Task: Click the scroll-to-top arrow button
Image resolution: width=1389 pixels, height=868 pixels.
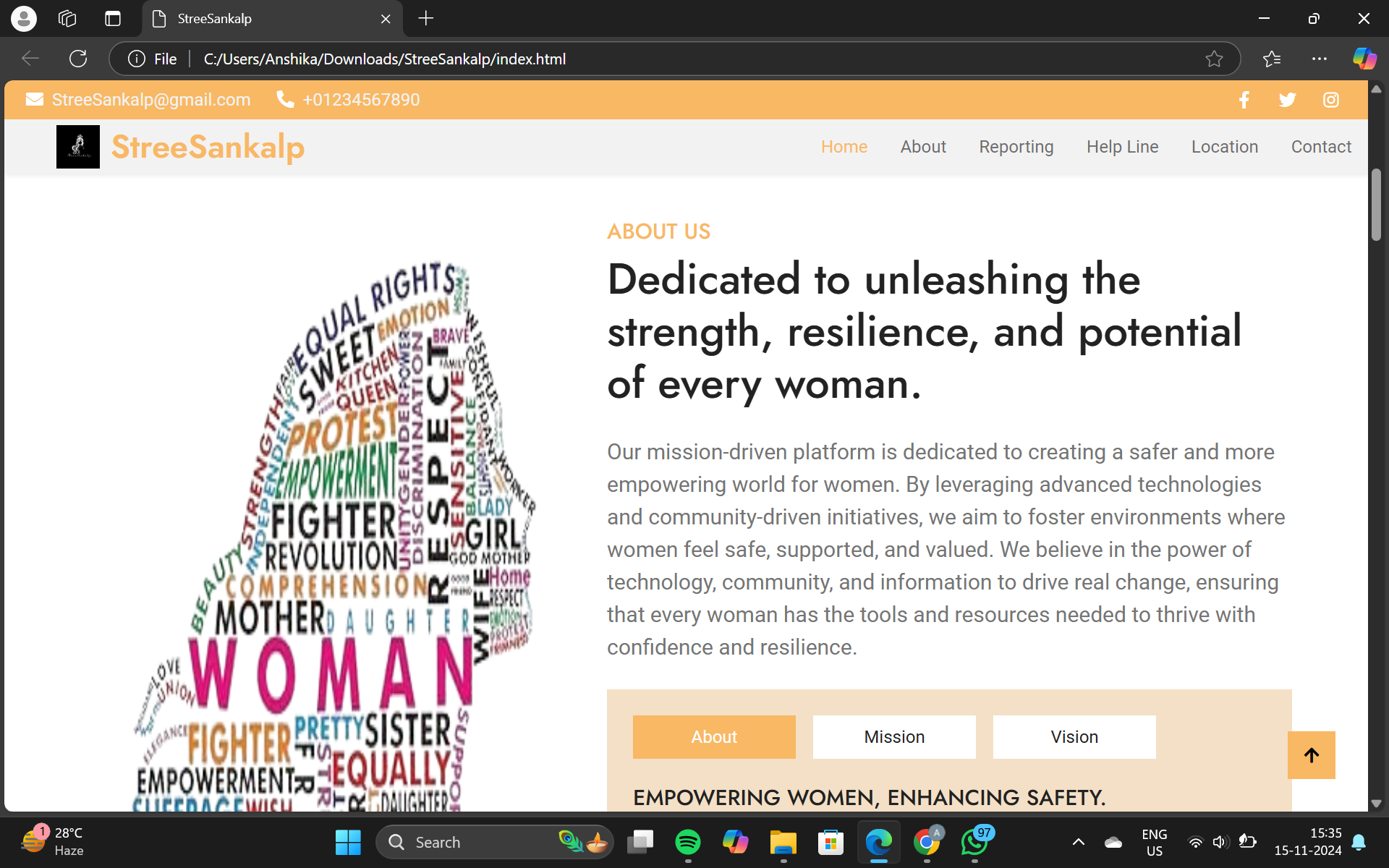Action: [x=1311, y=755]
